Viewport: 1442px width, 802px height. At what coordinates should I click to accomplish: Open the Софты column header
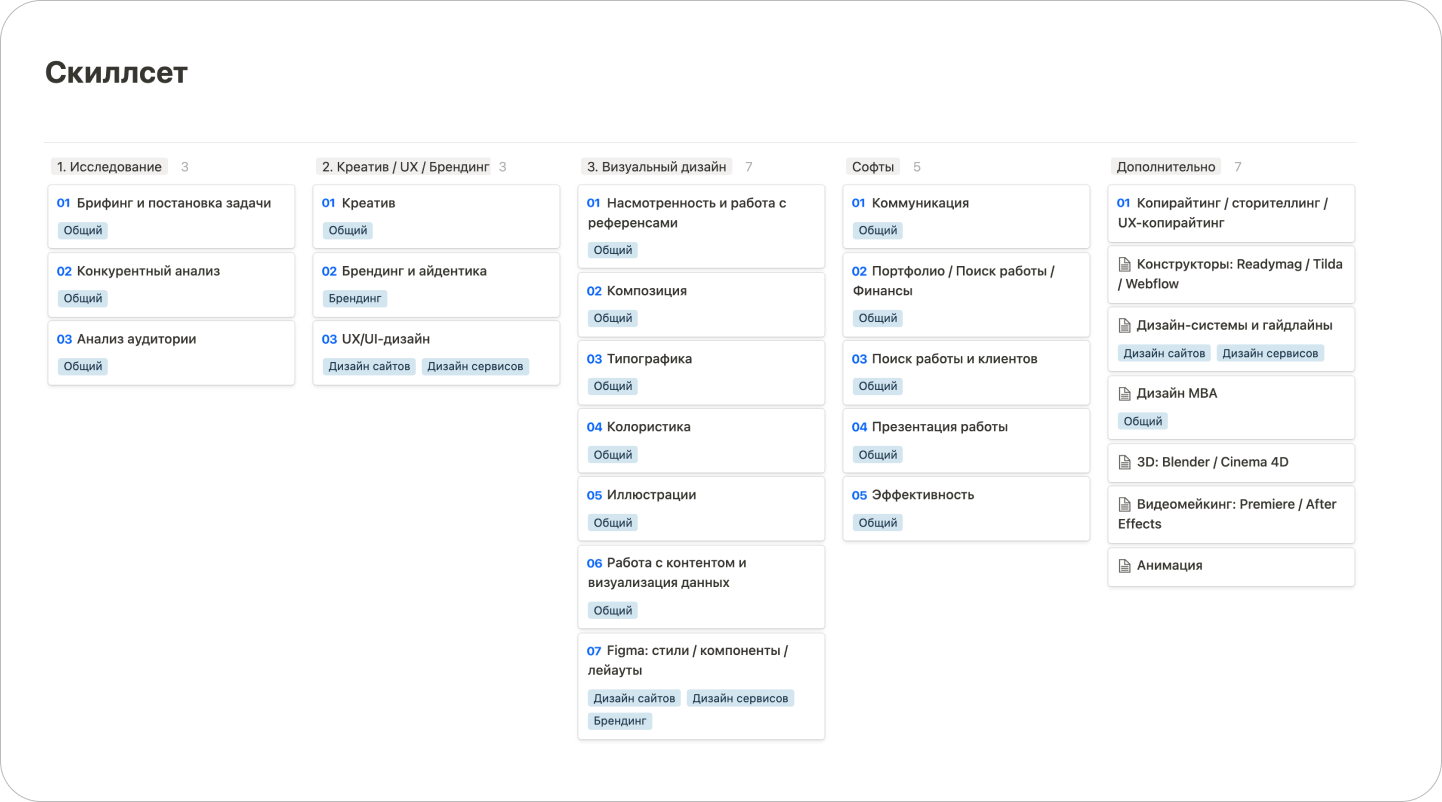873,167
